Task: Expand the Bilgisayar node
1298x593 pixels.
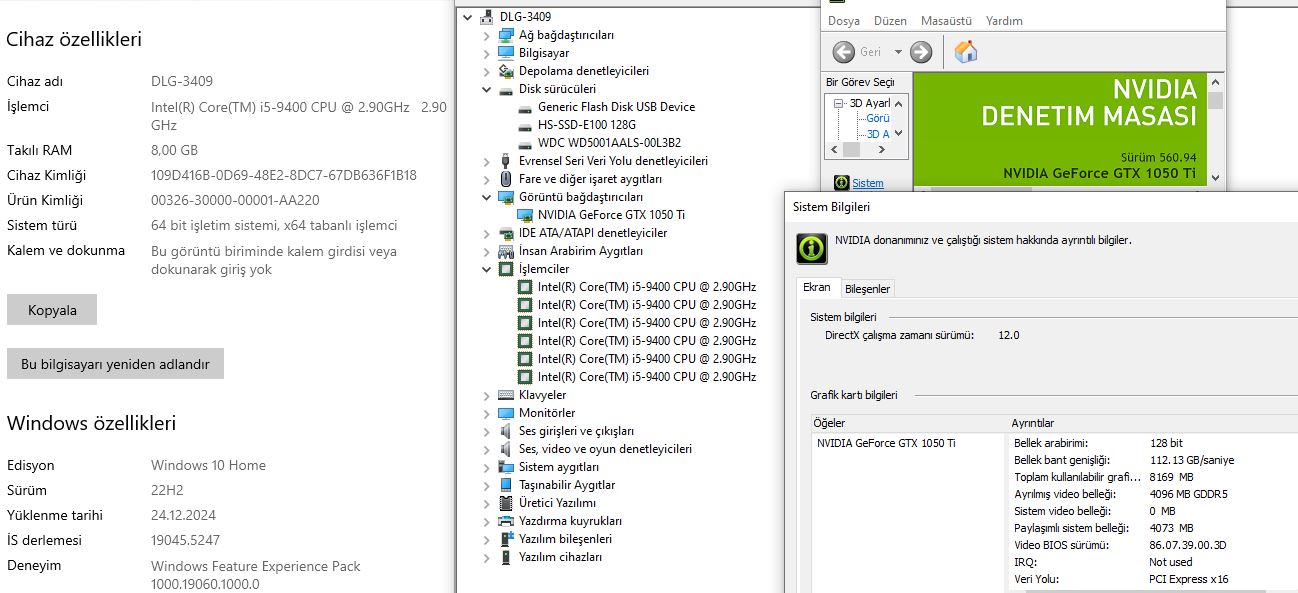Action: (x=486, y=53)
